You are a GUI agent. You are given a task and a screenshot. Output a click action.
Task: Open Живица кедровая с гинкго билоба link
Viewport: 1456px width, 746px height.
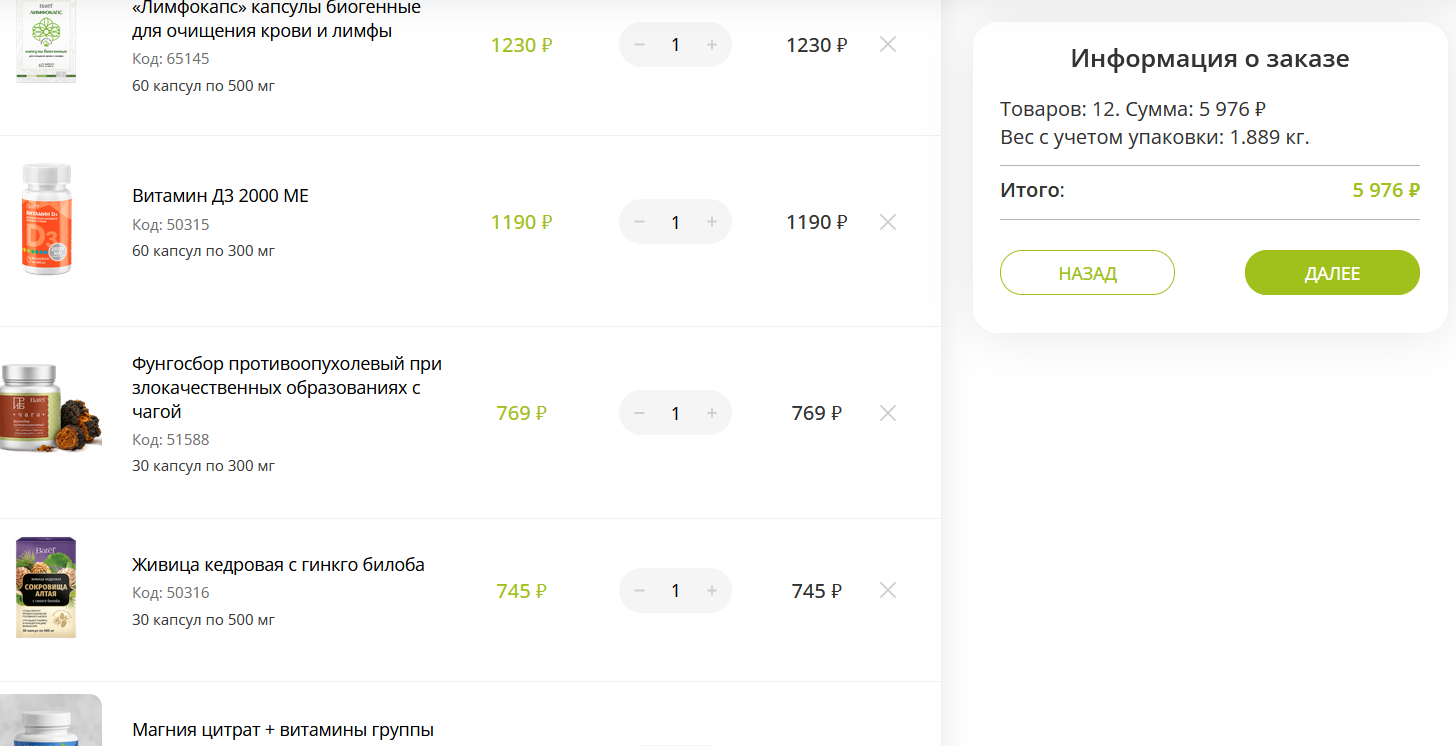(278, 565)
